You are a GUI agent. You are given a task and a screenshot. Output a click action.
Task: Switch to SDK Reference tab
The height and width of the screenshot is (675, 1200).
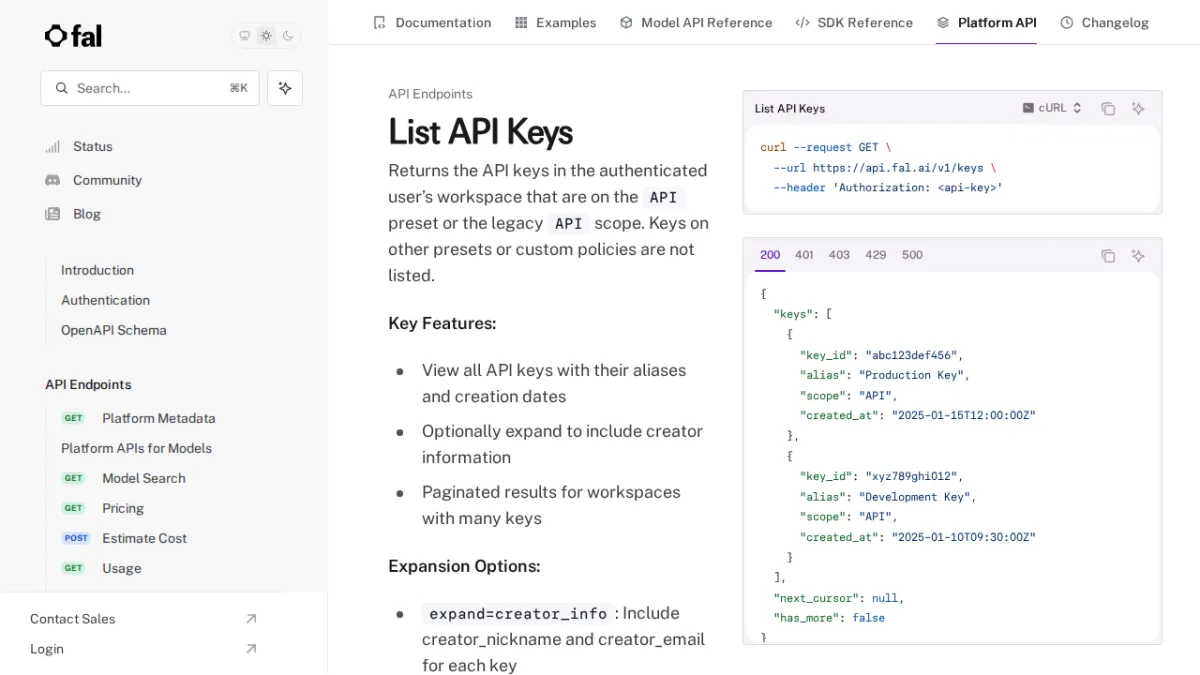pos(854,22)
